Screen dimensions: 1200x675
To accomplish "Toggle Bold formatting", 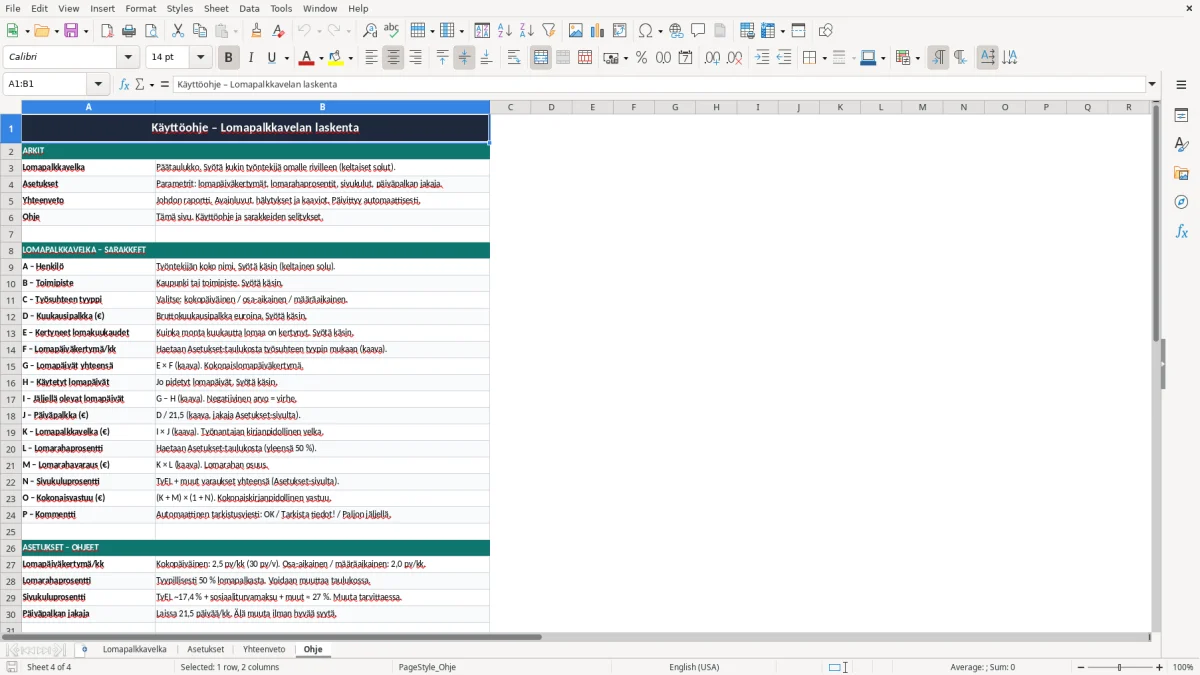I will click(228, 58).
